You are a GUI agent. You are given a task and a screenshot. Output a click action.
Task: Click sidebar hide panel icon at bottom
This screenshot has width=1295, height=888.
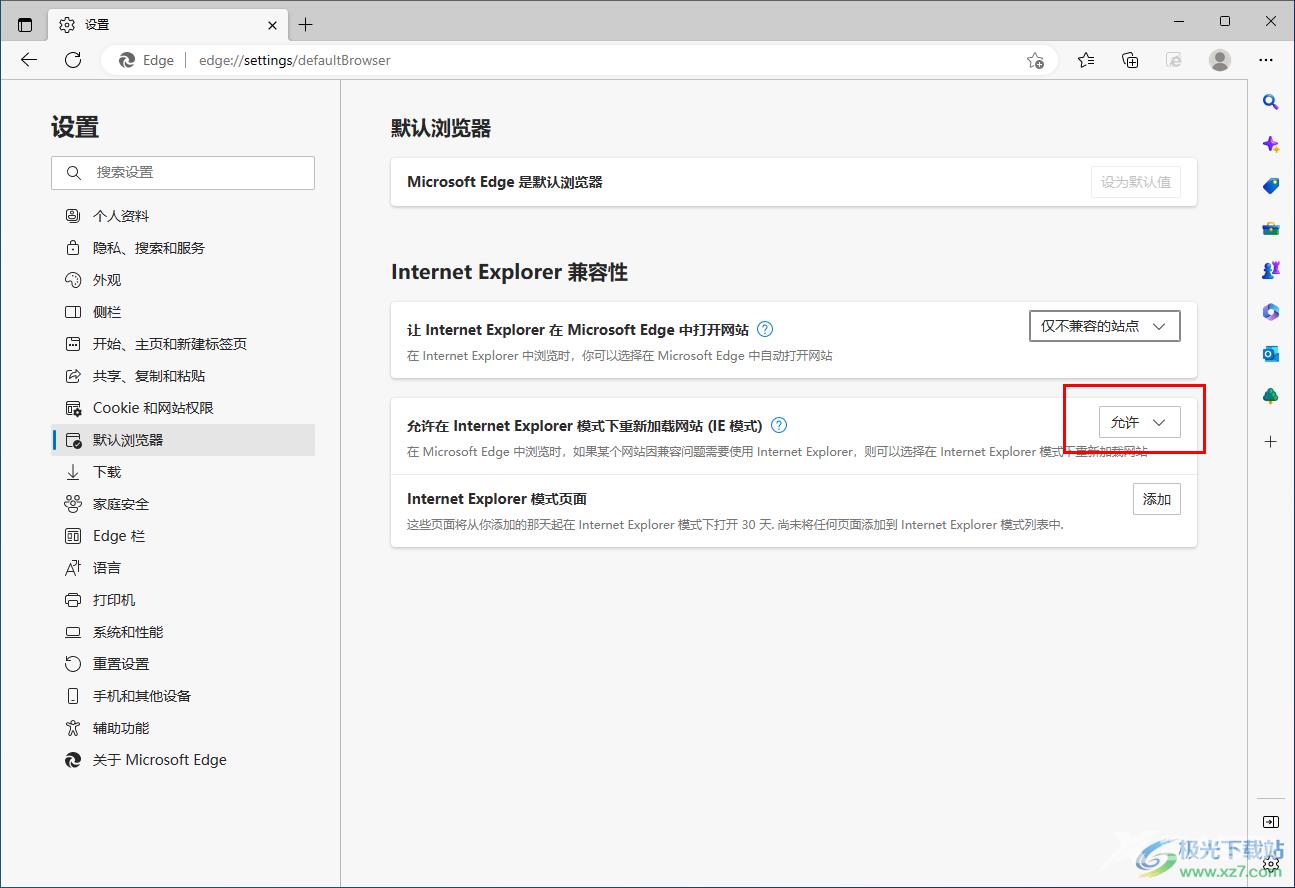tap(1270, 822)
